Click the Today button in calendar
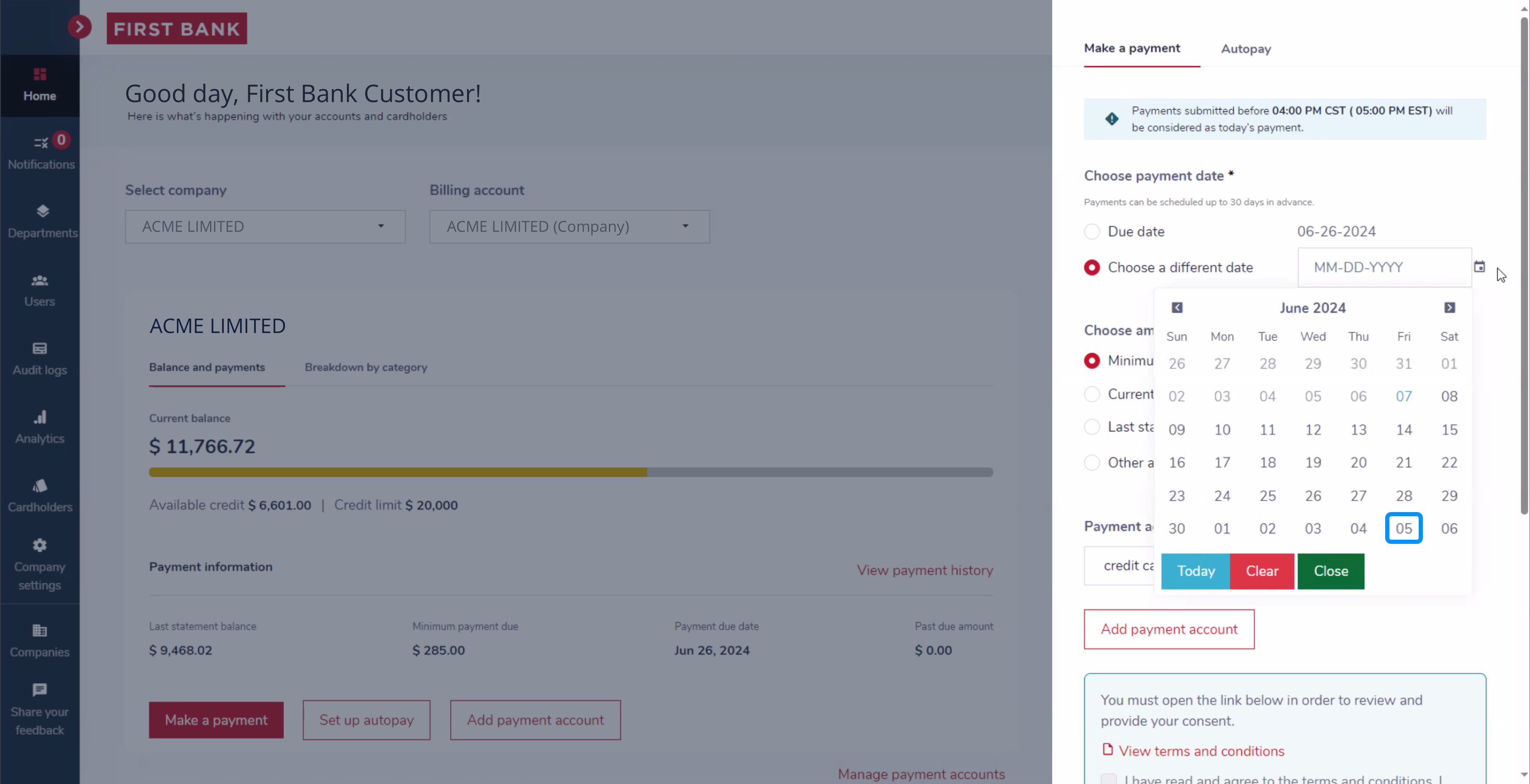 [x=1196, y=571]
